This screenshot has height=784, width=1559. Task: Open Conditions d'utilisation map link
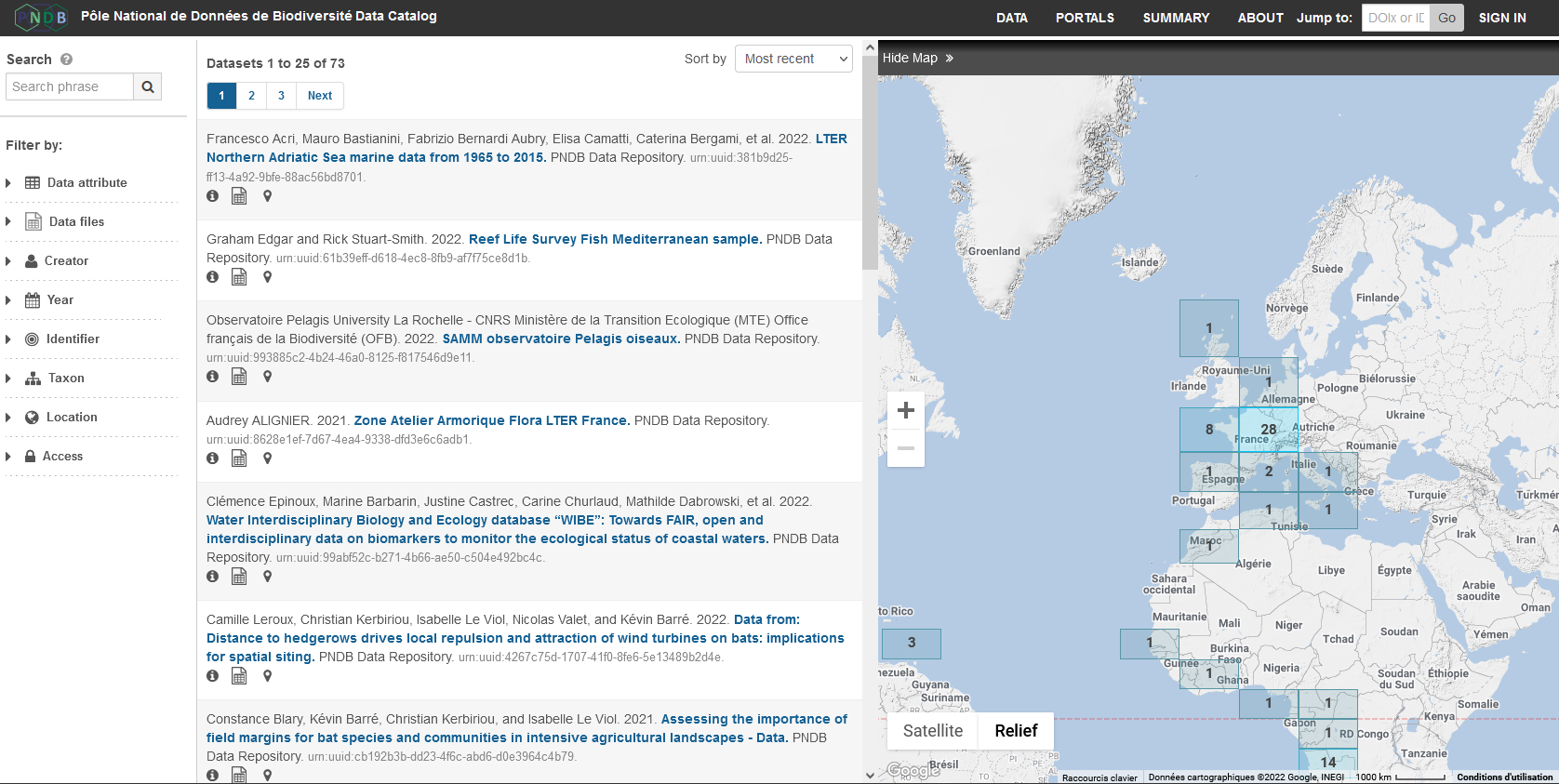pos(1504,777)
